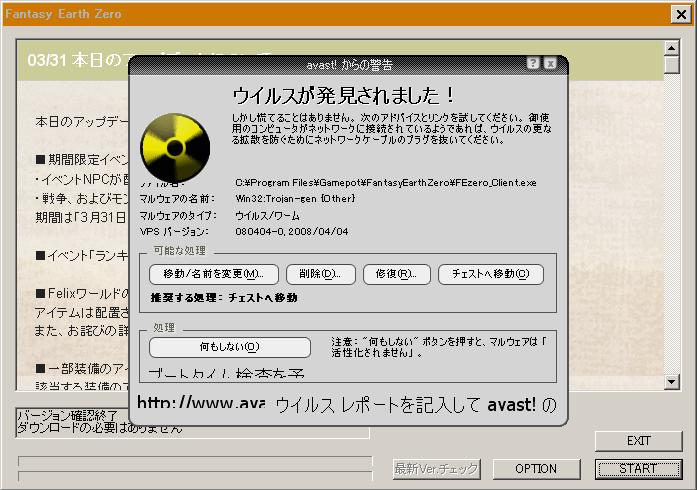Viewport: 697px width, 490px height.
Task: Open the OPTION settings button
Action: tap(537, 469)
